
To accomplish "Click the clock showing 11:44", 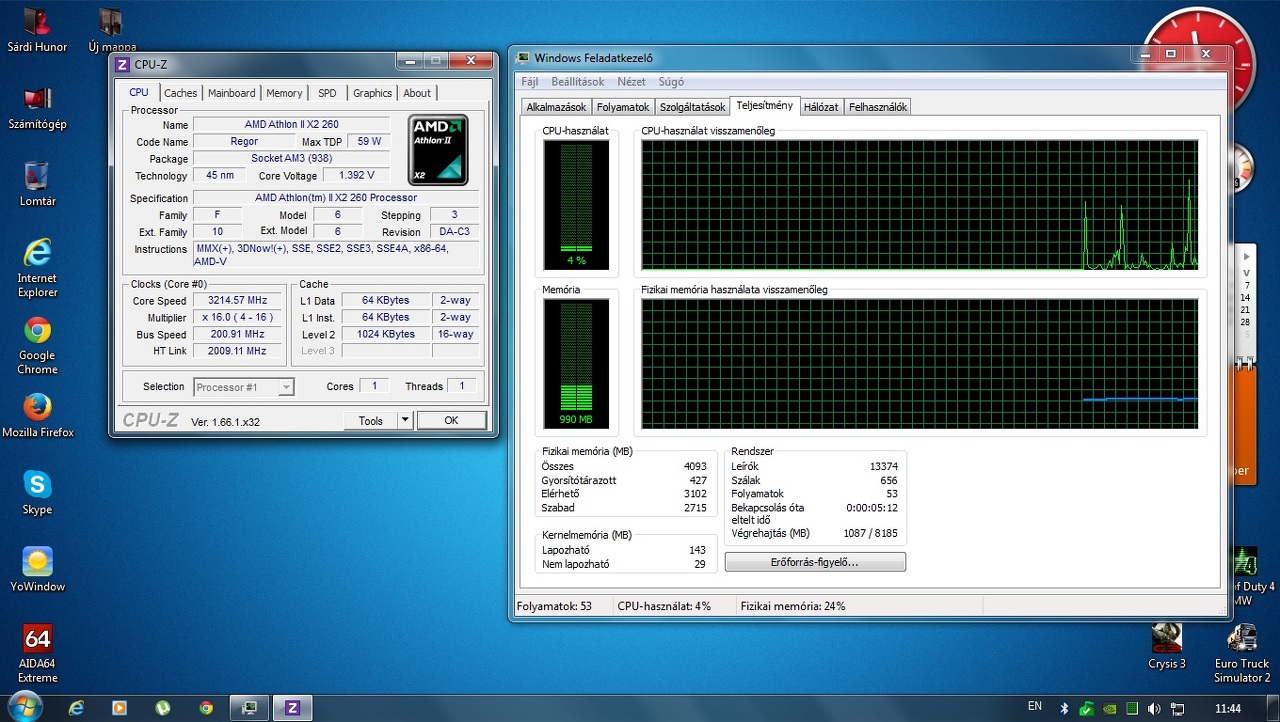I will [1227, 708].
